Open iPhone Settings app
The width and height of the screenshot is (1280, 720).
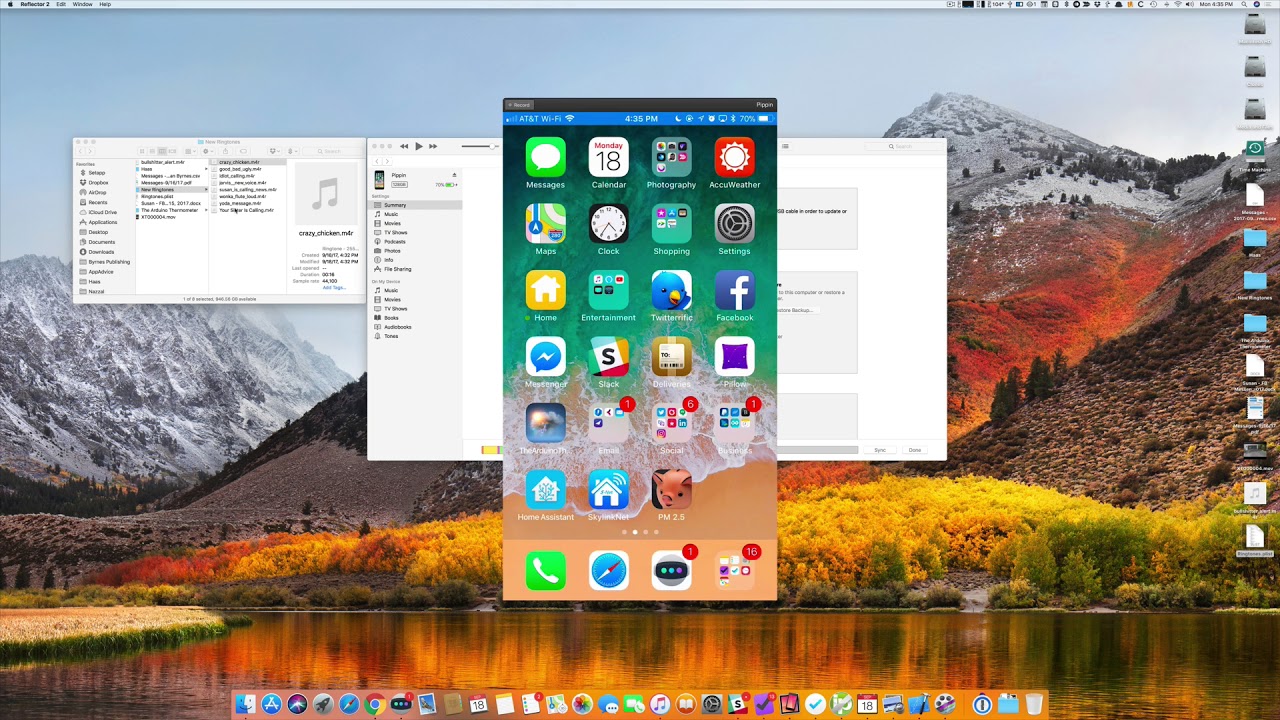(734, 224)
